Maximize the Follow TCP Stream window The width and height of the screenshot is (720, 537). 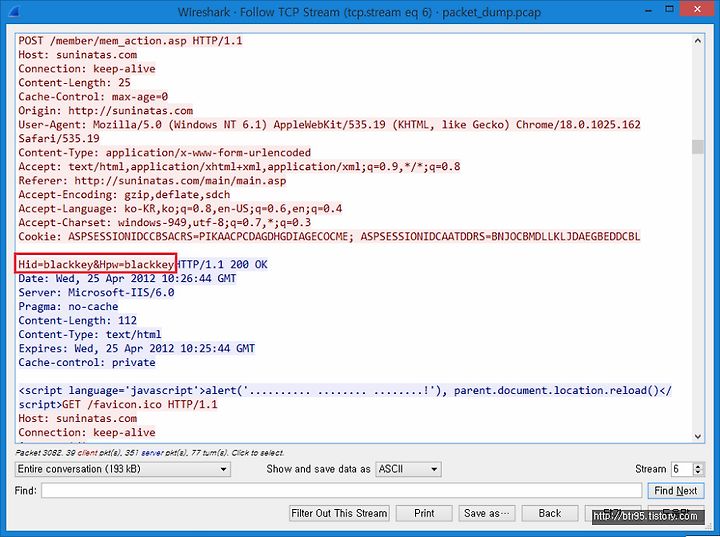(x=670, y=9)
